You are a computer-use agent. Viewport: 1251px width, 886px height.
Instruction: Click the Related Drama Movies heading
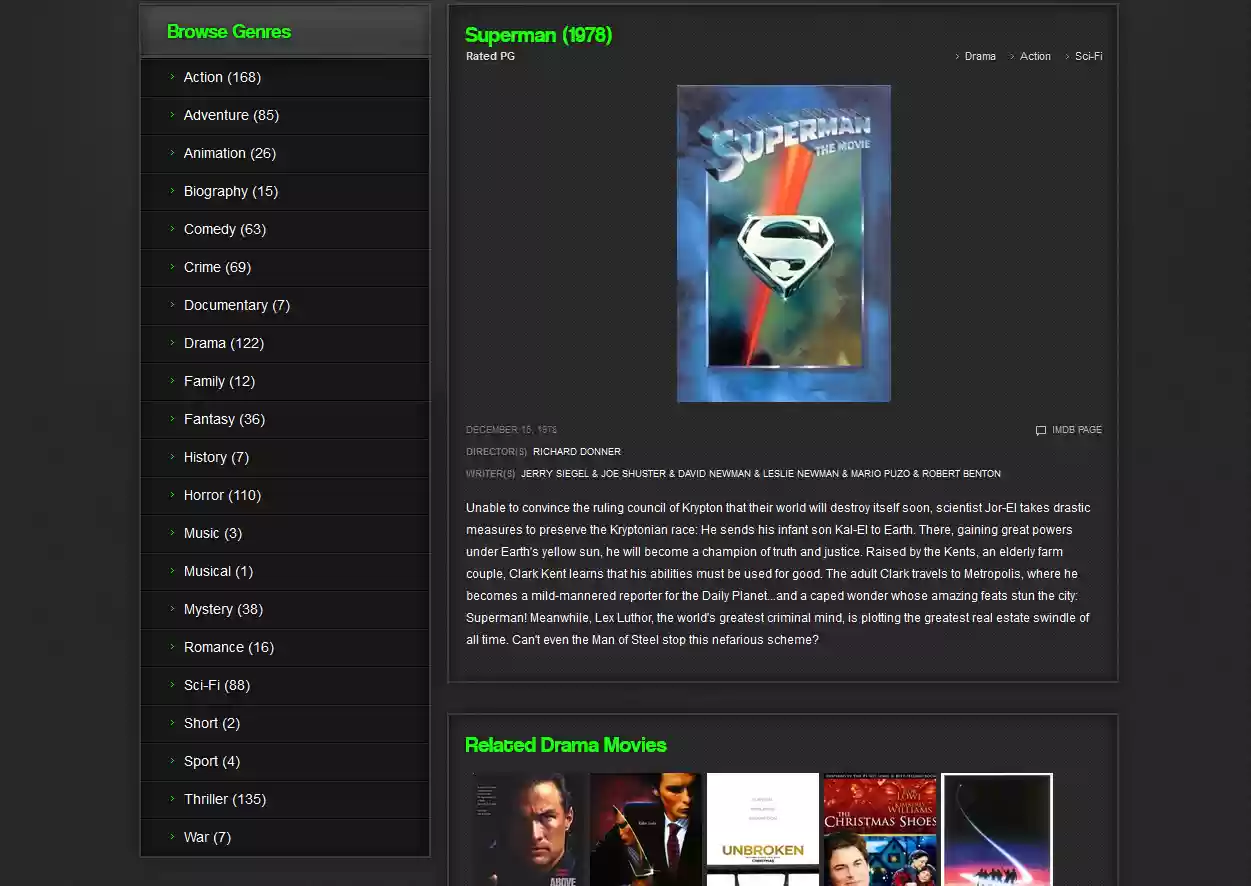click(566, 745)
